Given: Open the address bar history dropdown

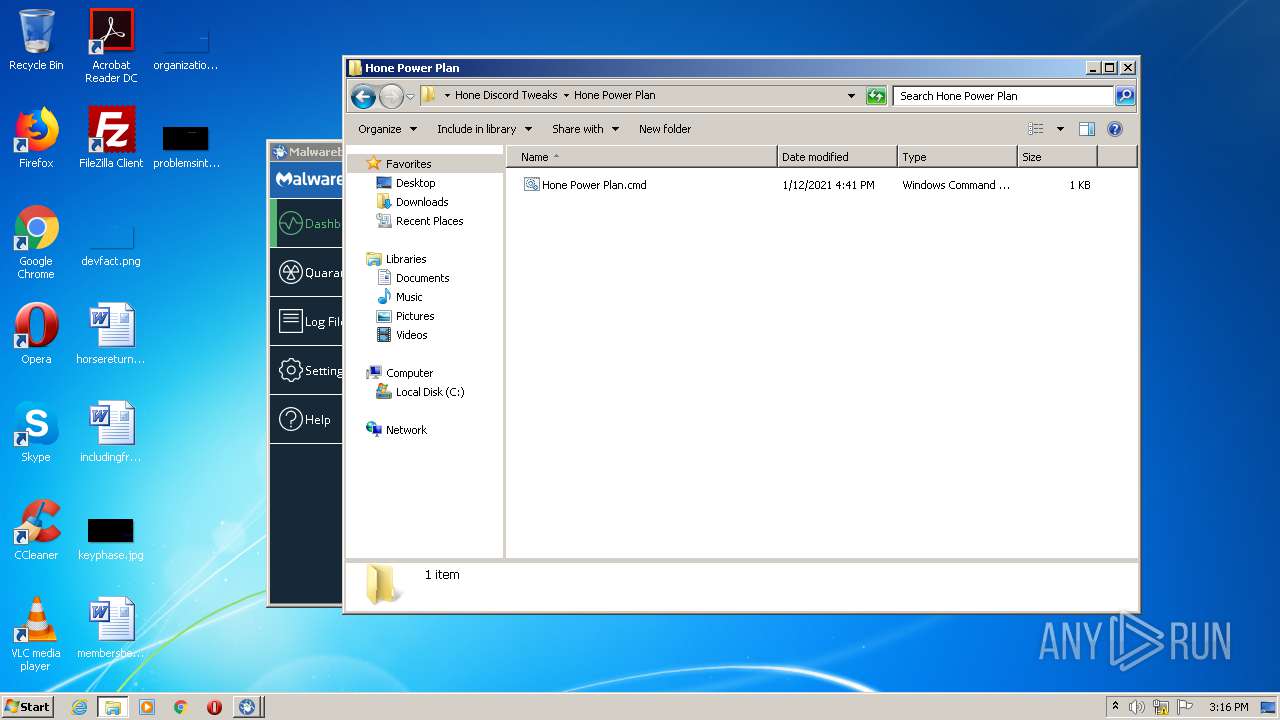Looking at the screenshot, I should (x=851, y=96).
